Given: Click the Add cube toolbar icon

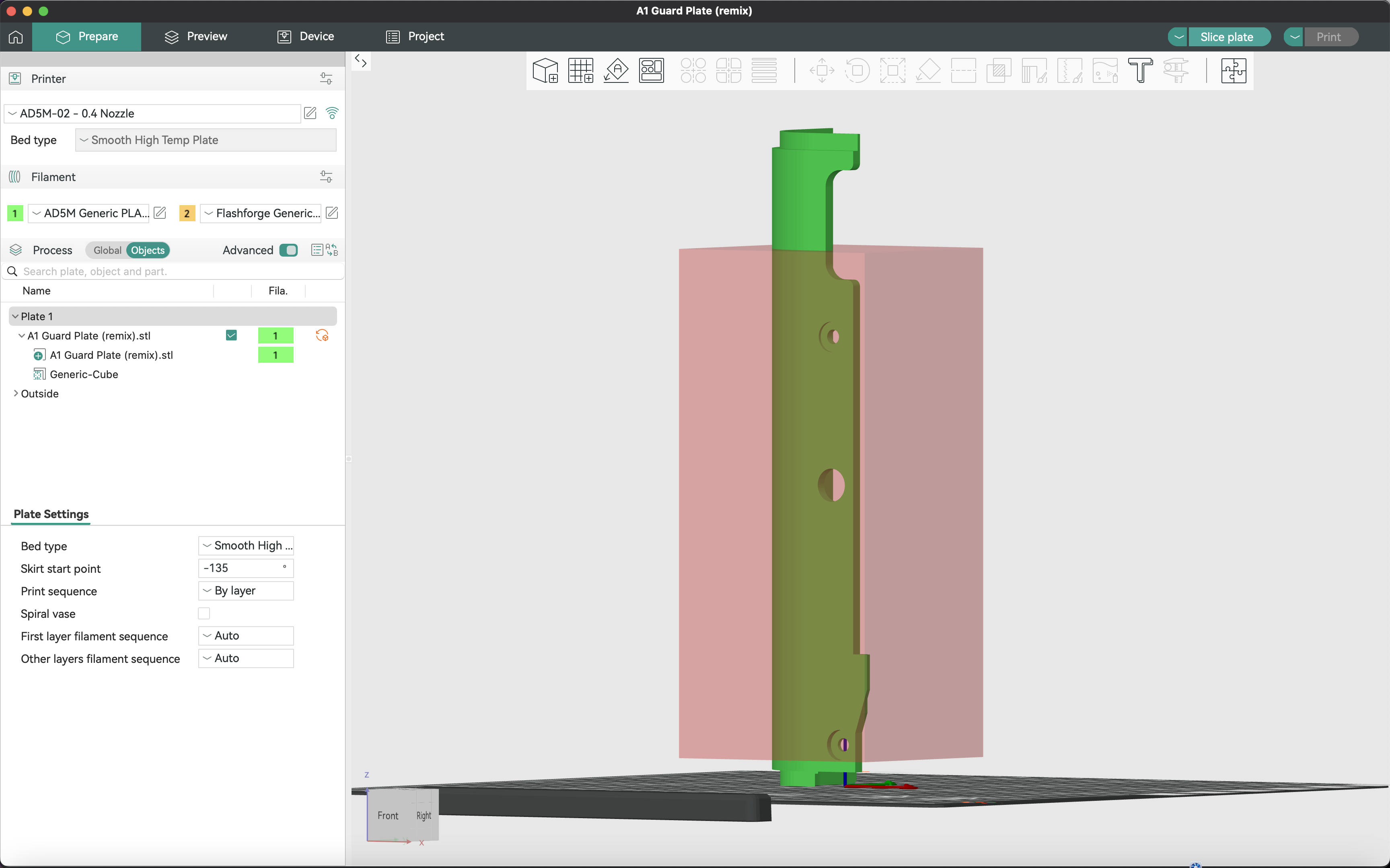Looking at the screenshot, I should pos(545,71).
